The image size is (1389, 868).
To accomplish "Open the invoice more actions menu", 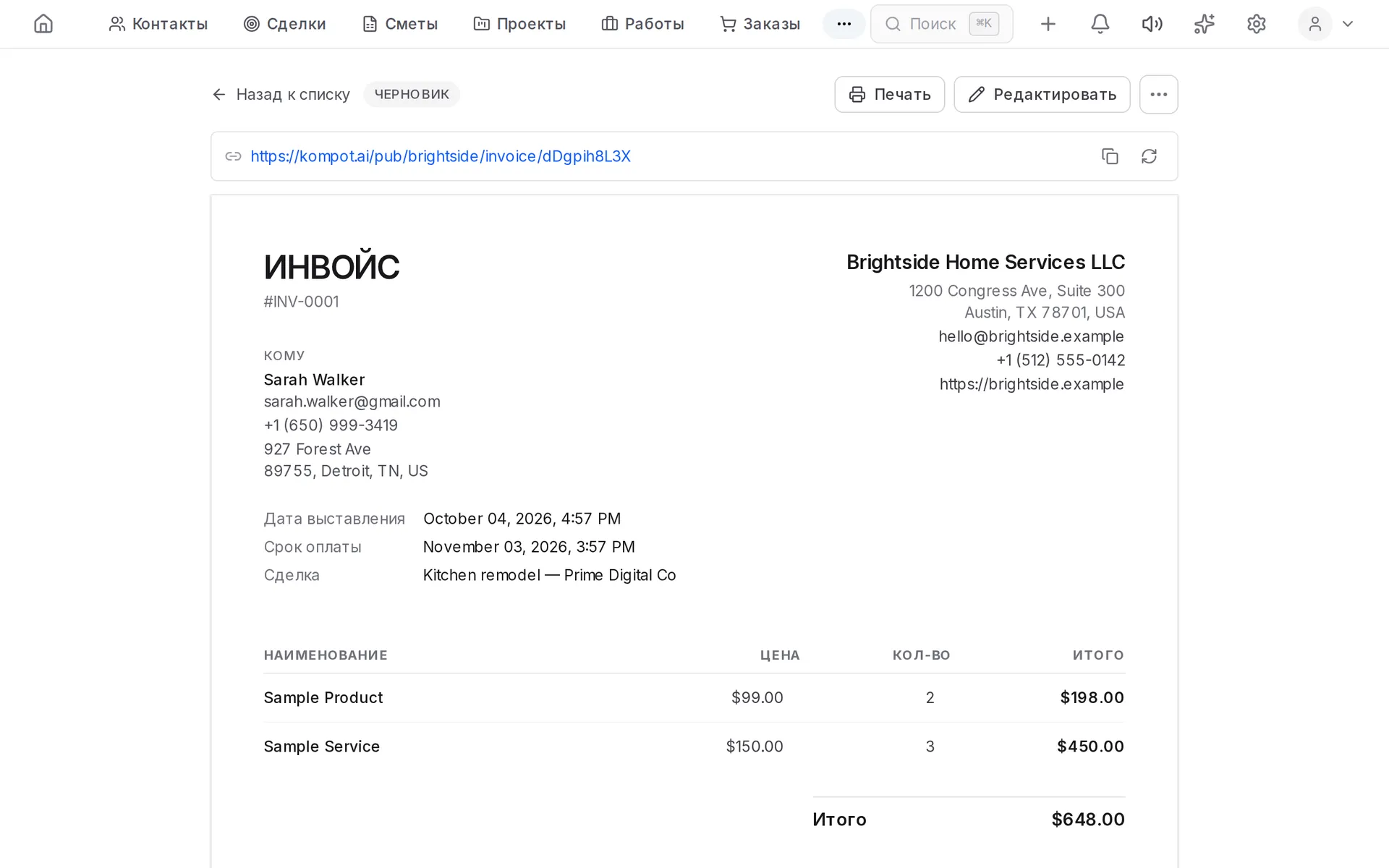I will (x=1158, y=94).
